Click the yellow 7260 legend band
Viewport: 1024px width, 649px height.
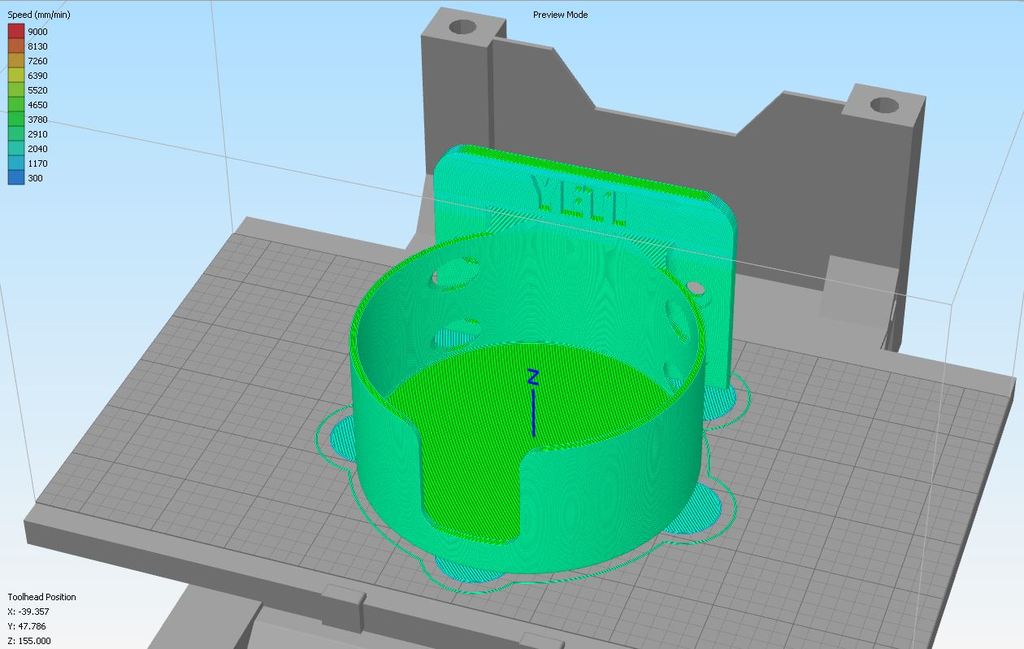click(x=15, y=60)
